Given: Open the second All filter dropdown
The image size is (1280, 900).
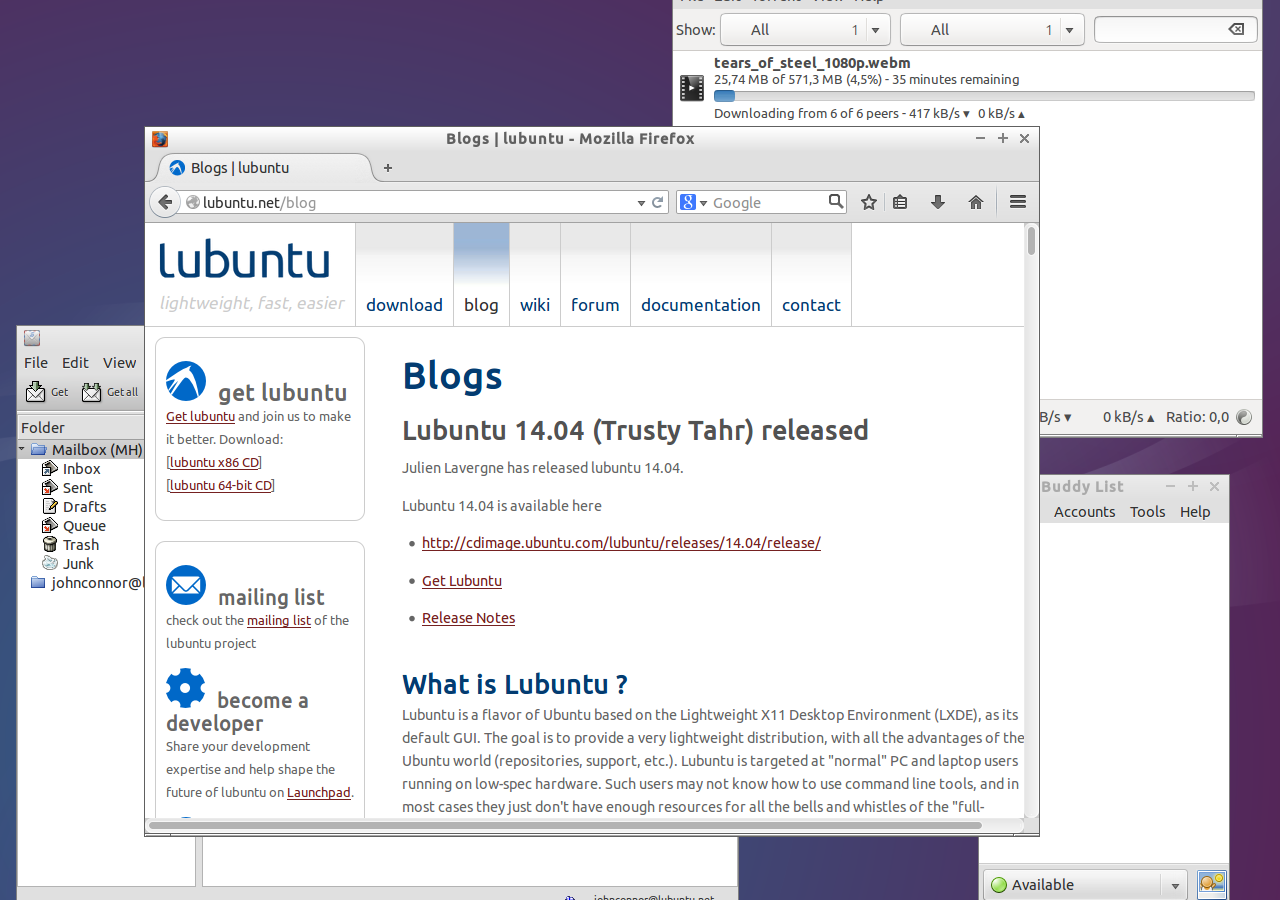Looking at the screenshot, I should [992, 30].
